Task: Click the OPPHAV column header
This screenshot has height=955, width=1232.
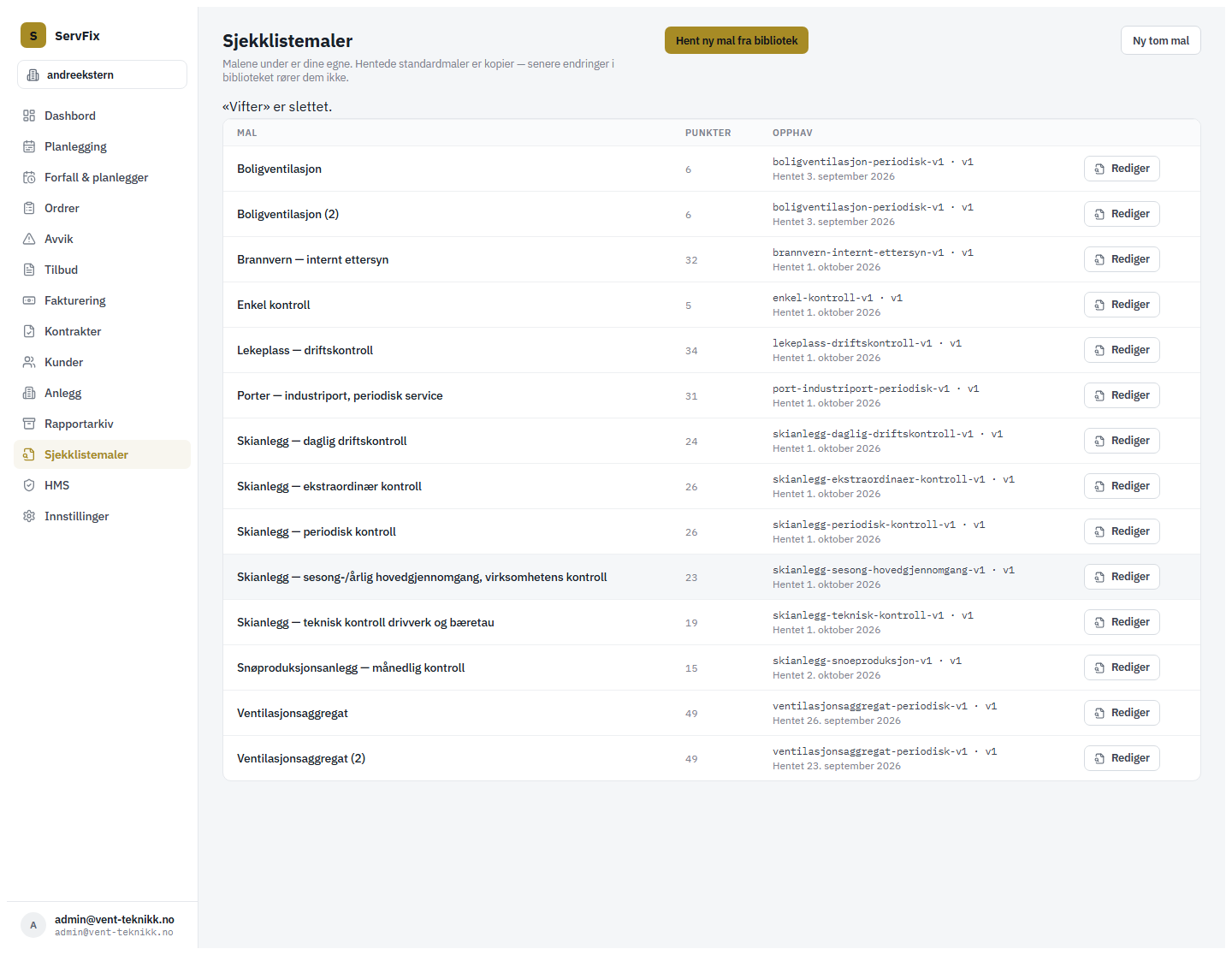Action: point(792,133)
